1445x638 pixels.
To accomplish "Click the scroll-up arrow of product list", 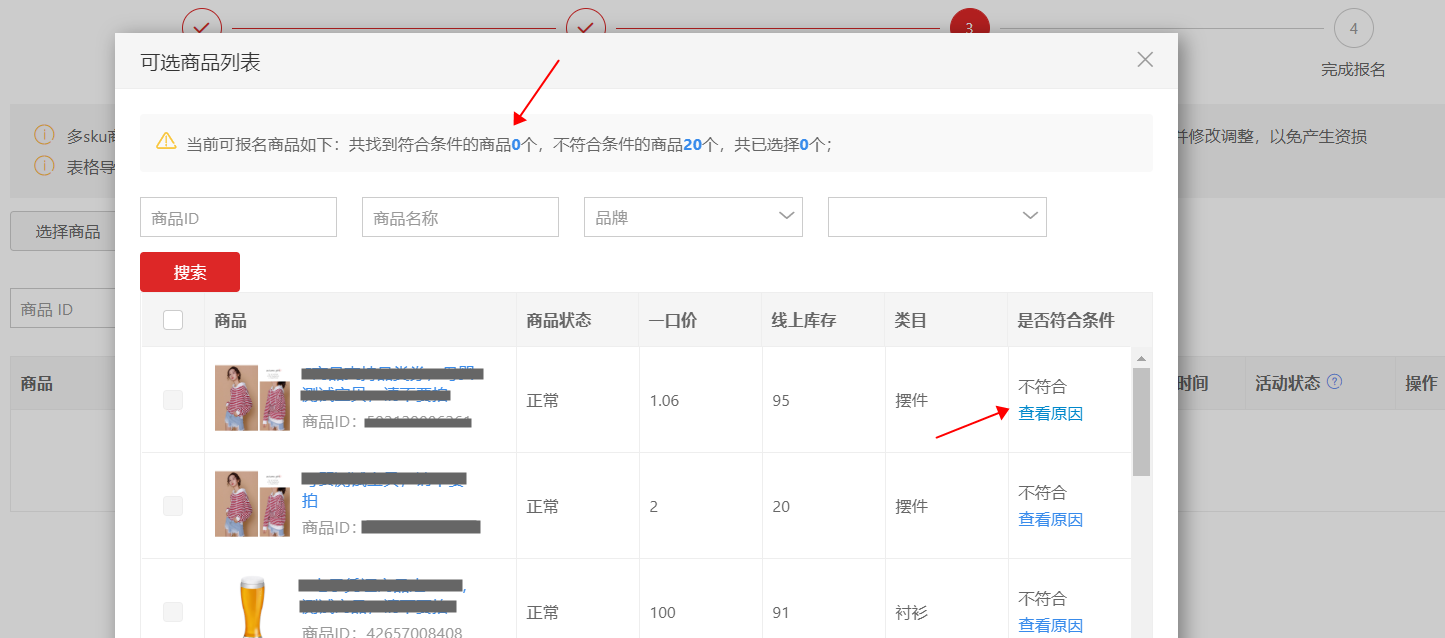I will [x=1141, y=358].
